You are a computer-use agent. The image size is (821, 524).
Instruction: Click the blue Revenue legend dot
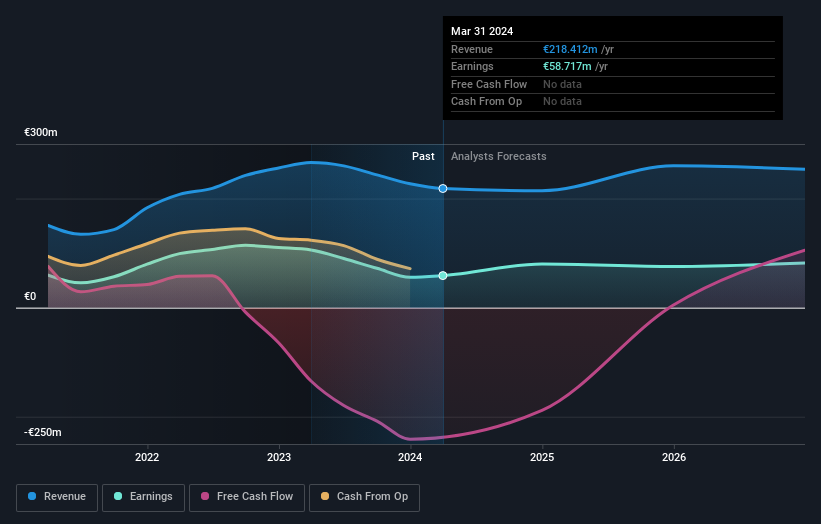click(x=32, y=496)
